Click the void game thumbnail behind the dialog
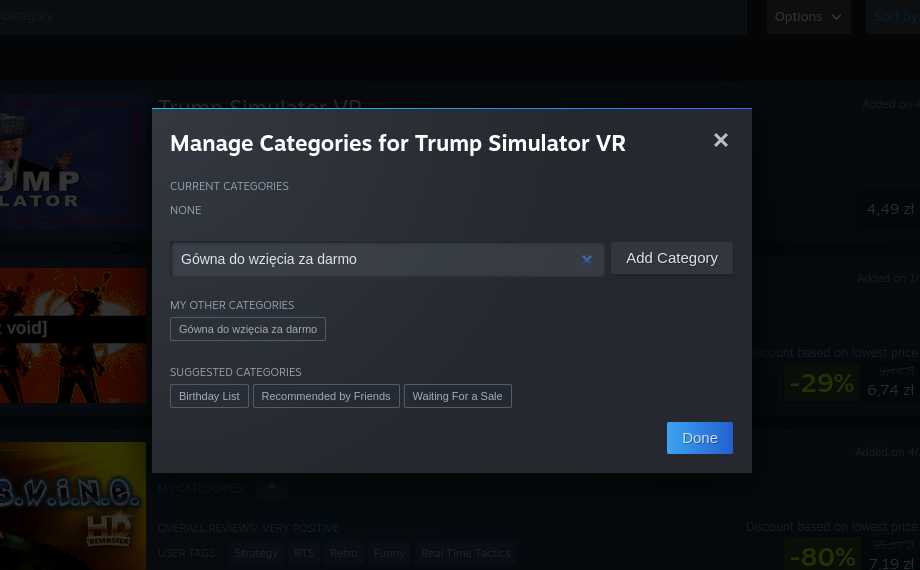 [73, 336]
